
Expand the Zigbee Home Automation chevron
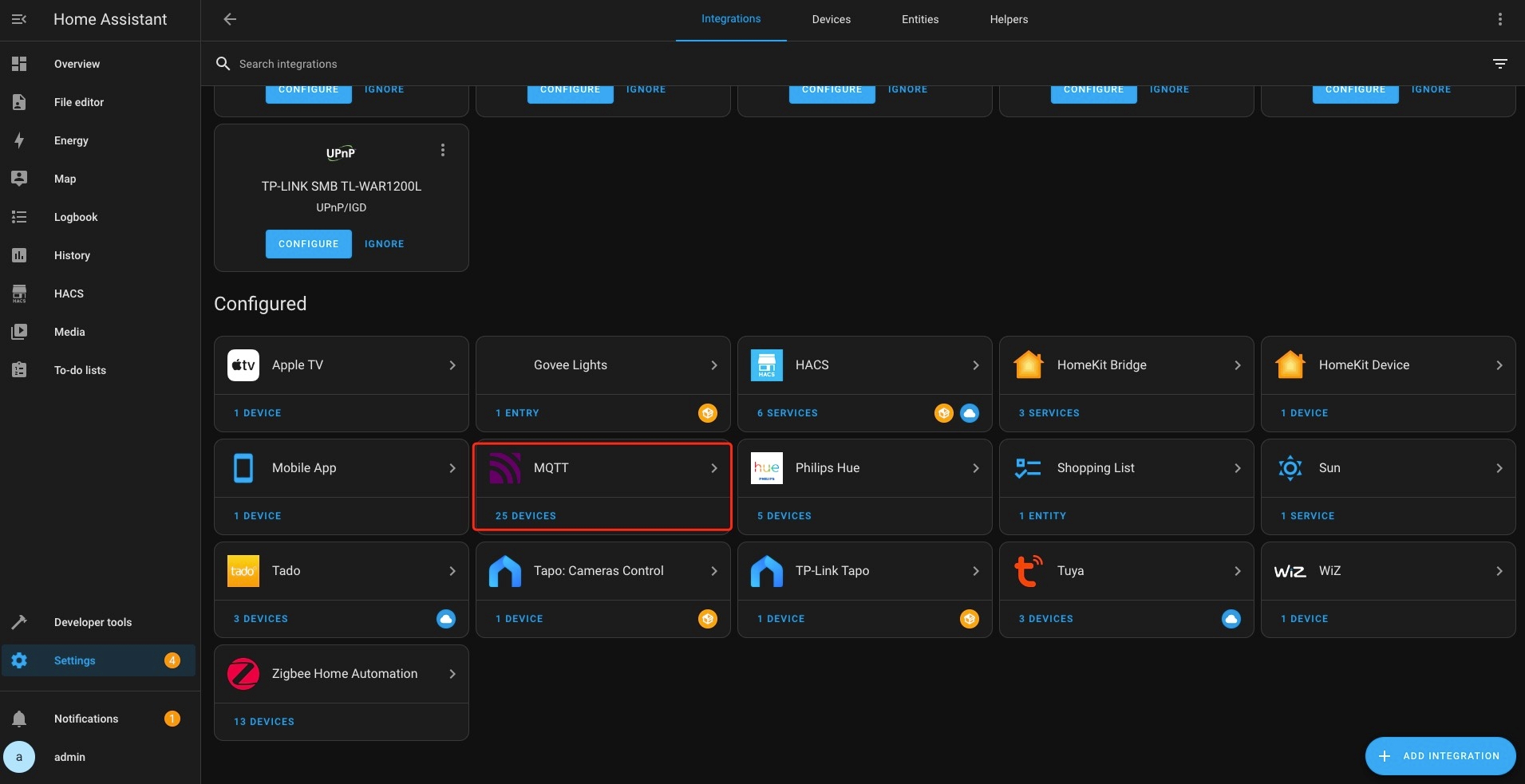(x=452, y=674)
